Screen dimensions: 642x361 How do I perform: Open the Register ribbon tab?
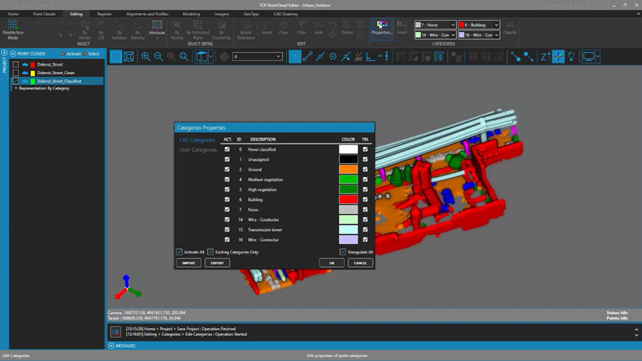(x=104, y=14)
